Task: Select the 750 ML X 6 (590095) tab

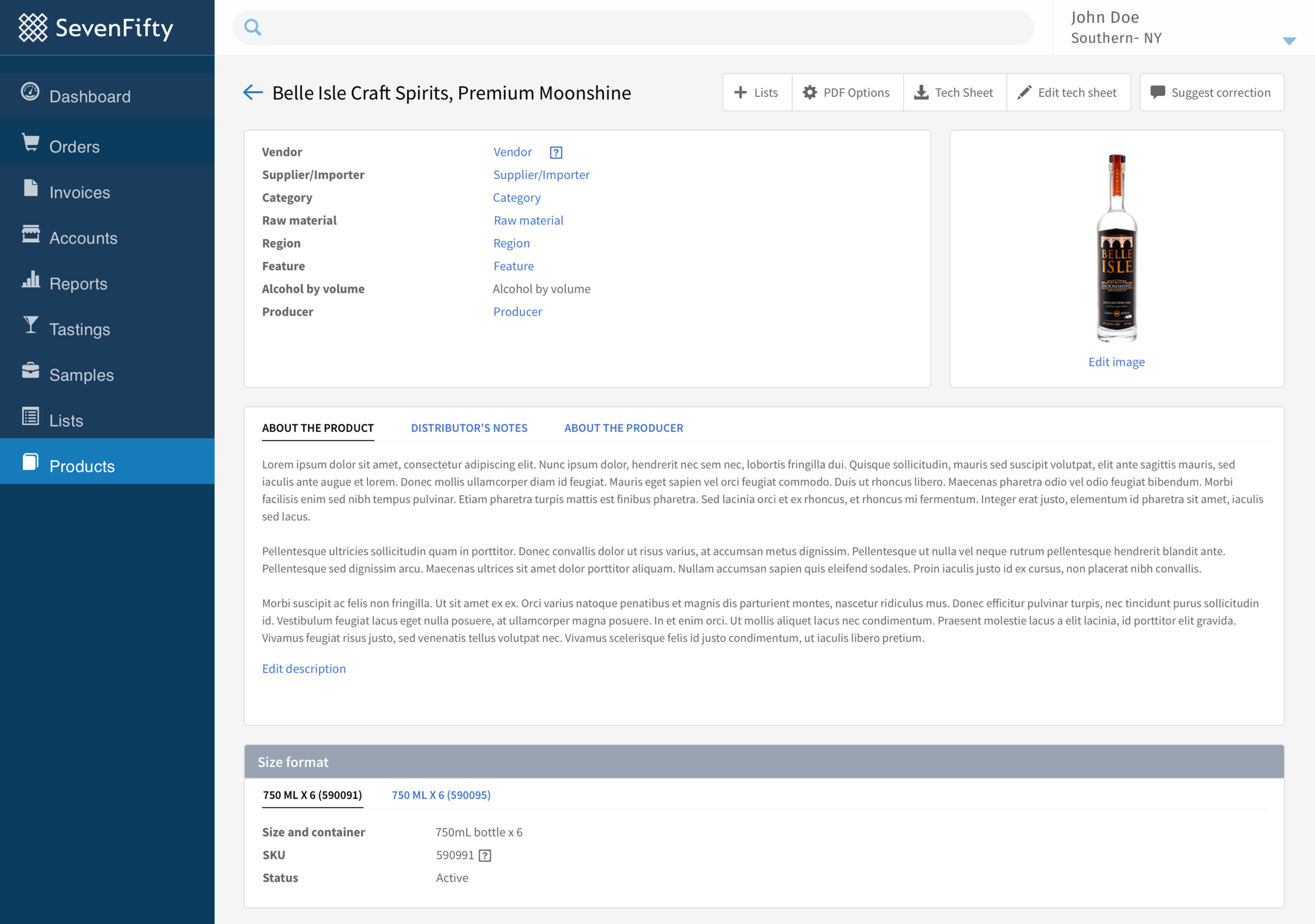Action: (441, 795)
